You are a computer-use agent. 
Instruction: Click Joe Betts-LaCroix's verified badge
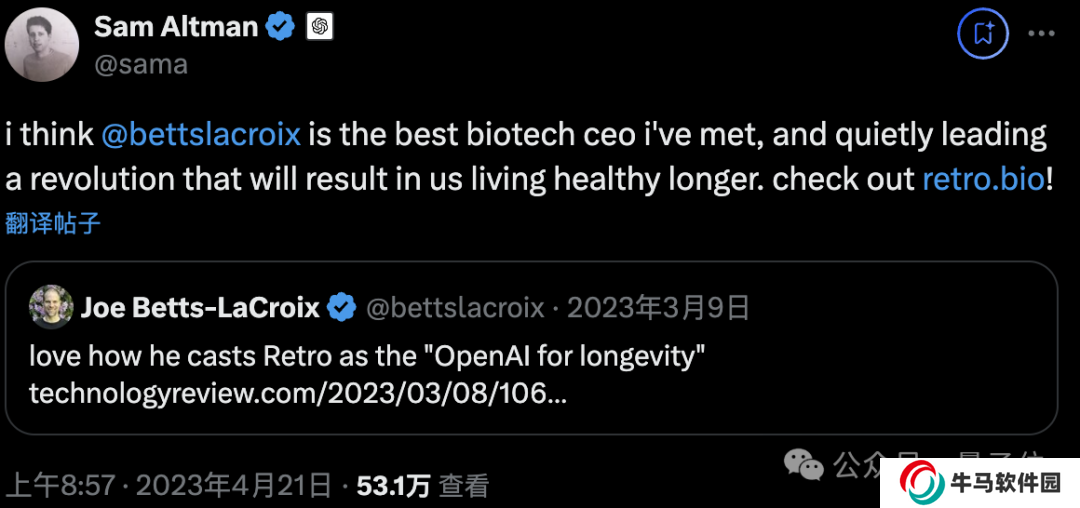(x=342, y=307)
